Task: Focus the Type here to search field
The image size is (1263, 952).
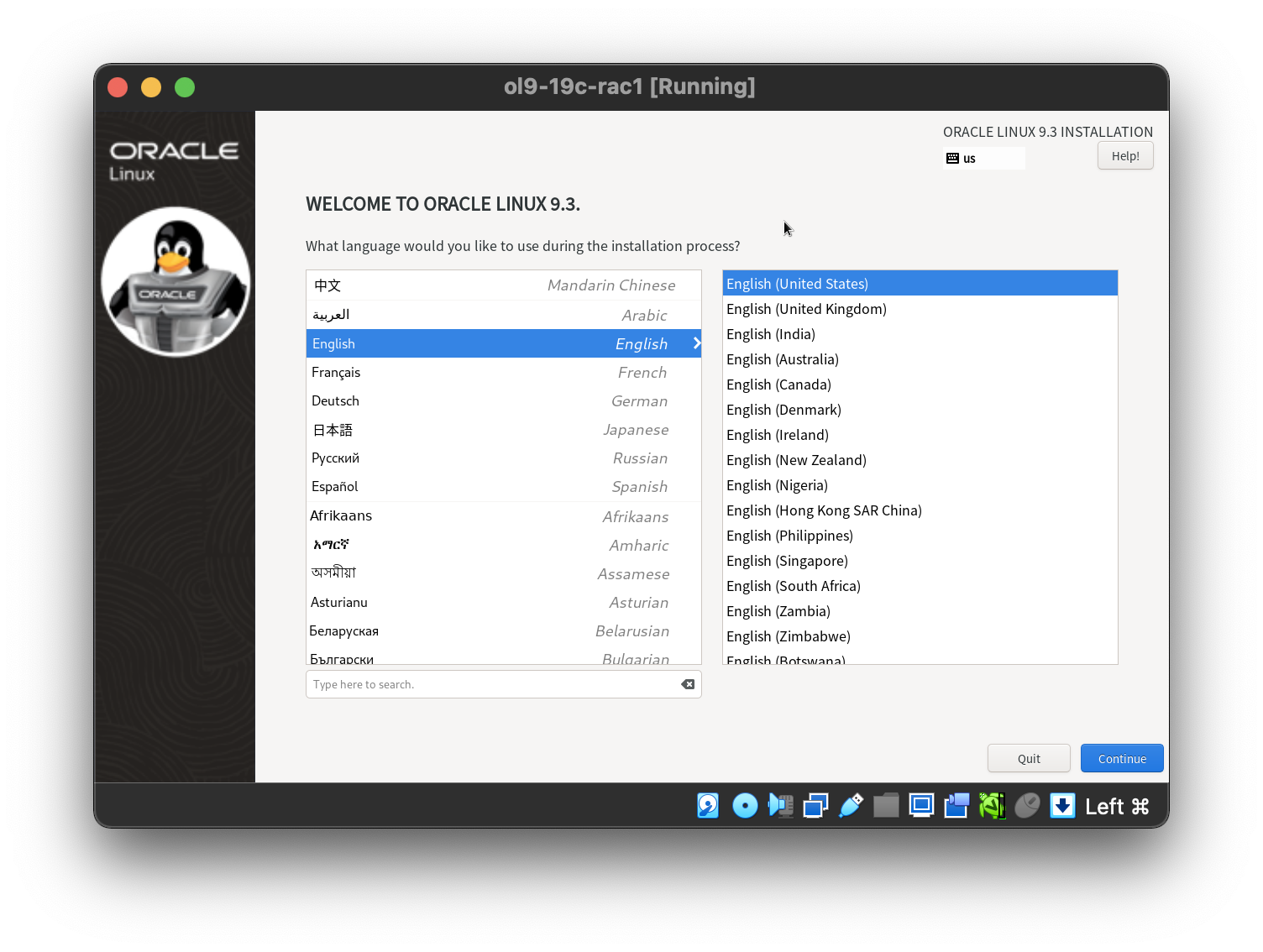Action: (504, 684)
